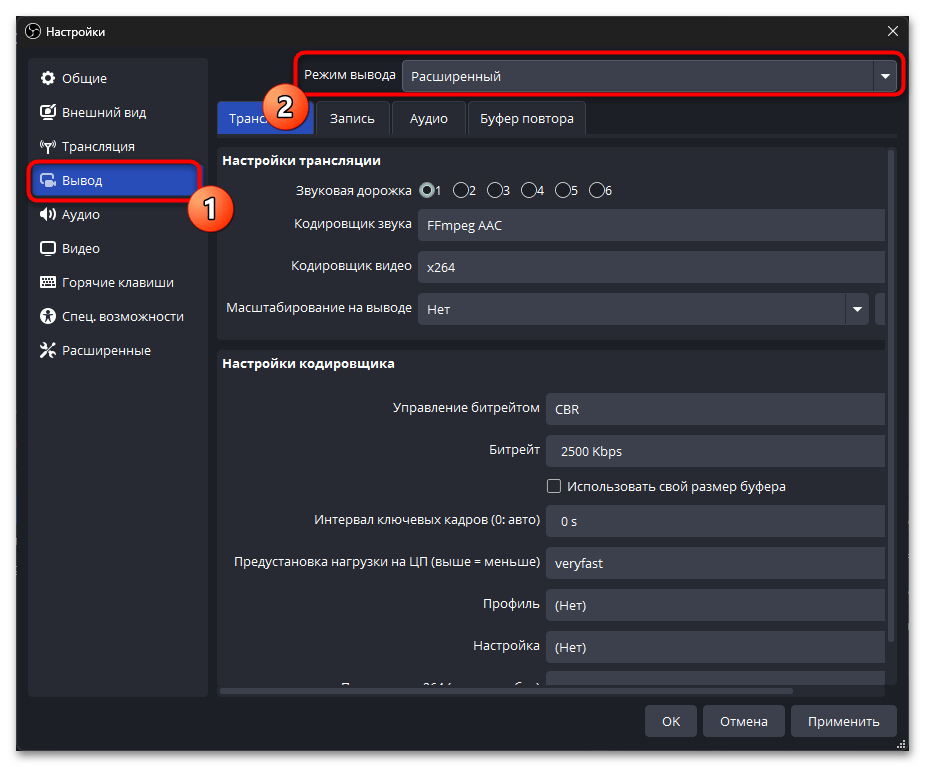Open the Управление битрейтом CBR combo box
The image size is (925, 767).
[714, 409]
